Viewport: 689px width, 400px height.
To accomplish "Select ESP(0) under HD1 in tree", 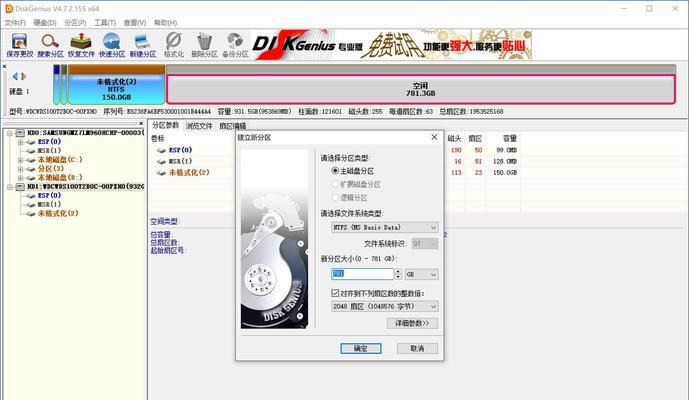I will coord(49,195).
